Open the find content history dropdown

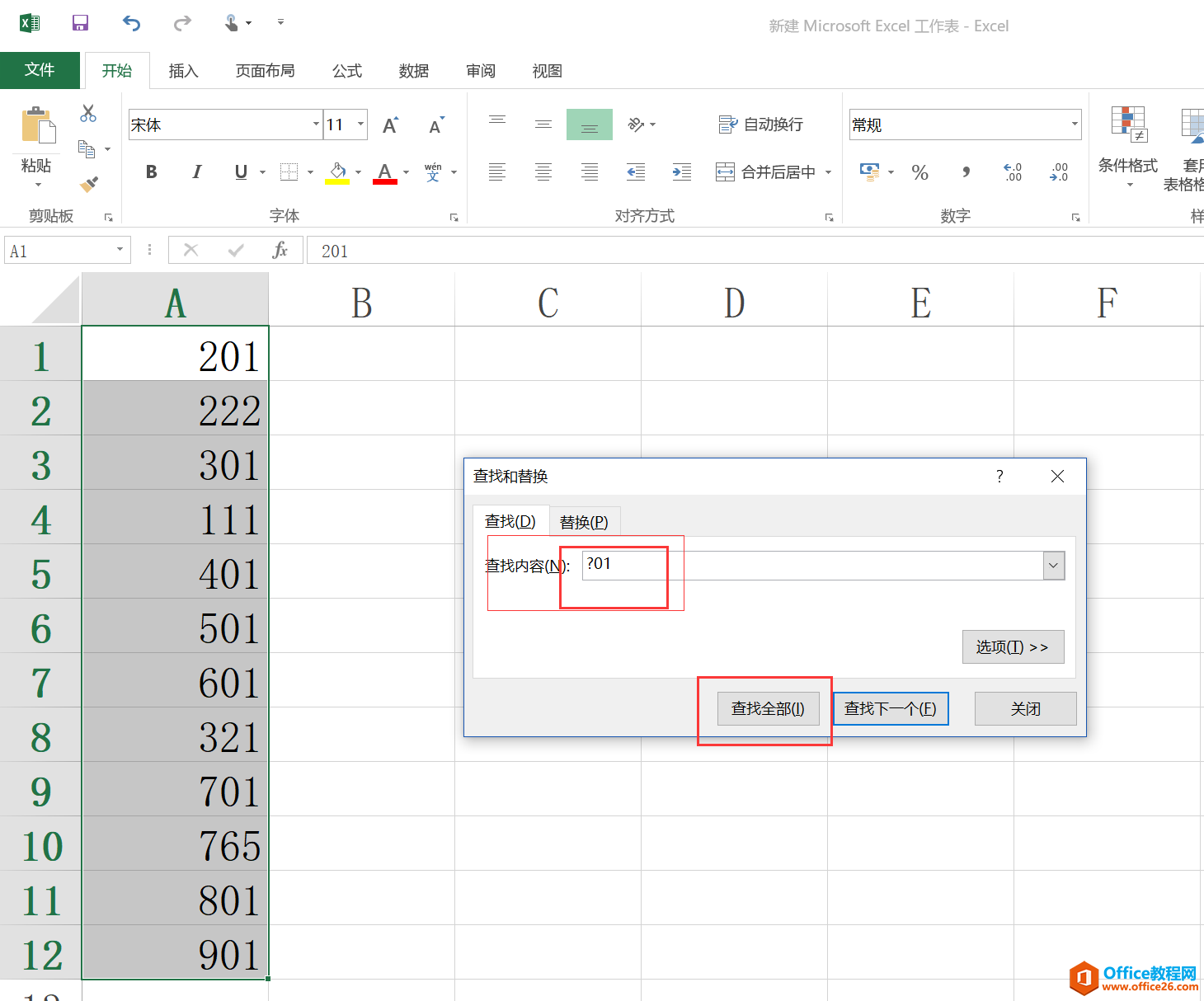(1053, 566)
